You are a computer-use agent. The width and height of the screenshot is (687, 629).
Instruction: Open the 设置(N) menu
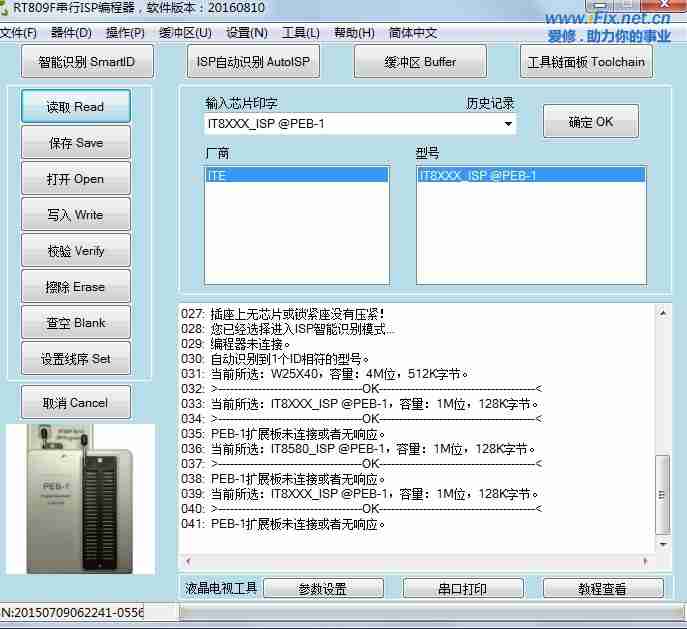coord(247,33)
